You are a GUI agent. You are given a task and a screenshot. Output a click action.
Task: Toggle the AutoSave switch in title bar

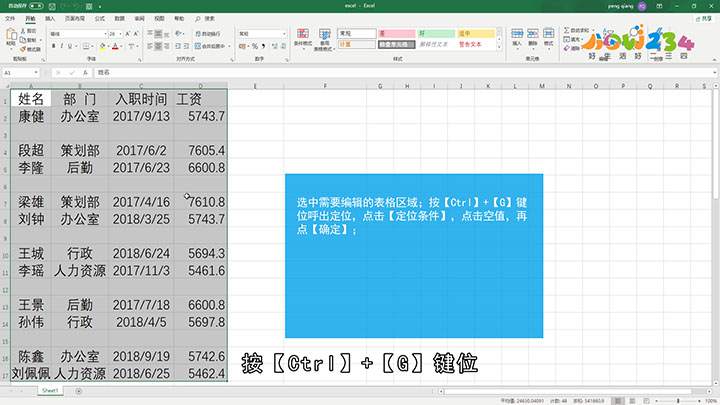[x=36, y=6]
